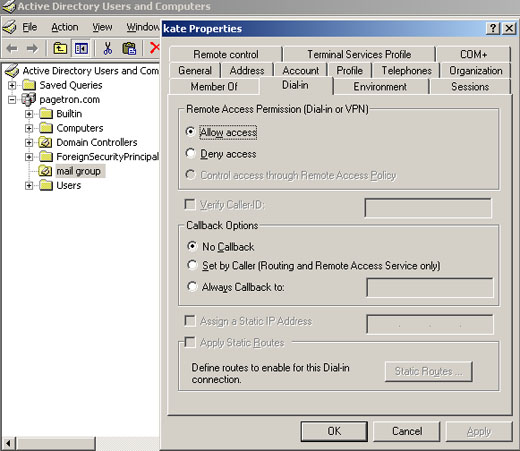Click the Domain Controllers OU icon
The image size is (520, 451).
[45, 142]
